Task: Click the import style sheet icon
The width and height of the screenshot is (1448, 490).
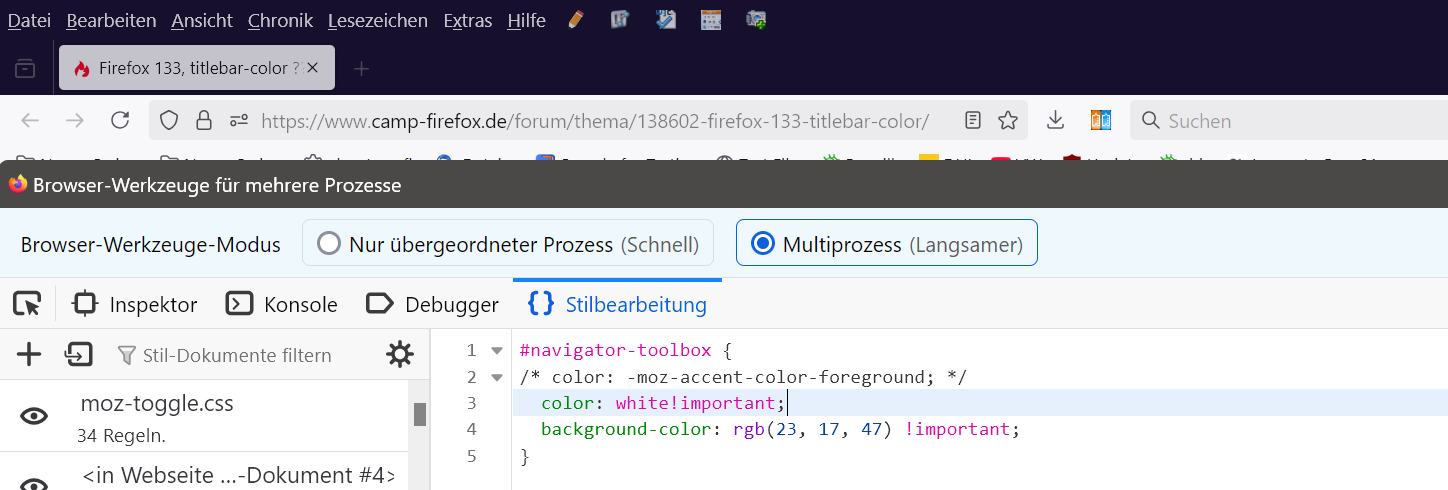Action: pyautogui.click(x=78, y=354)
